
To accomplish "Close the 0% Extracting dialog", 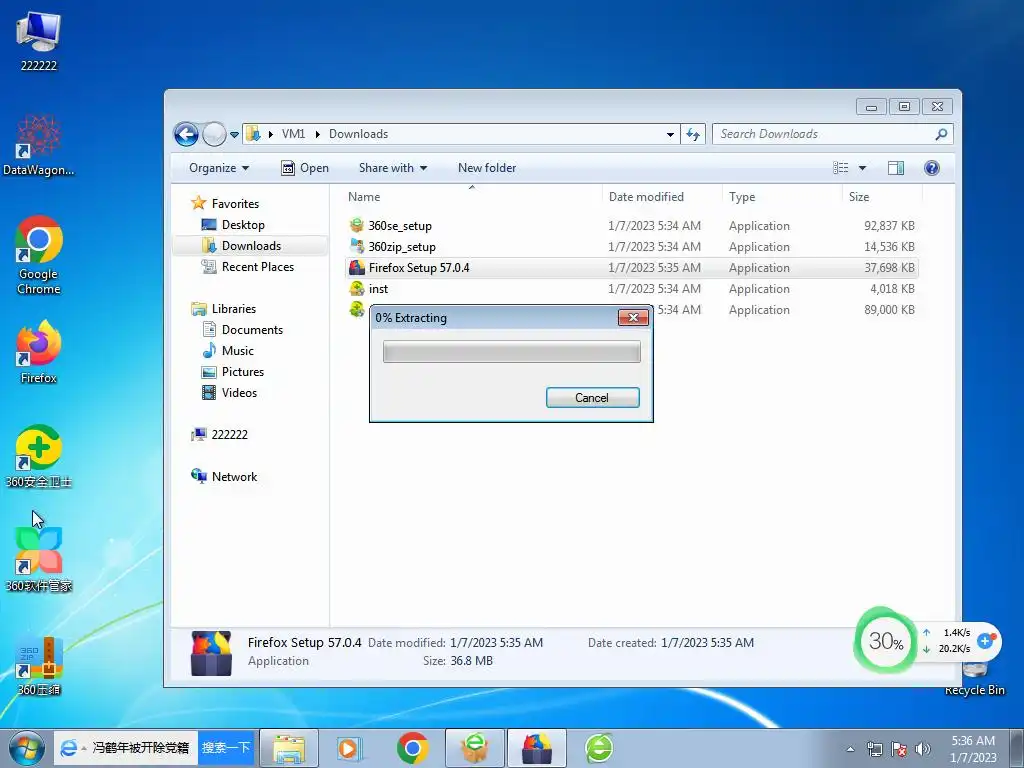I will point(633,317).
